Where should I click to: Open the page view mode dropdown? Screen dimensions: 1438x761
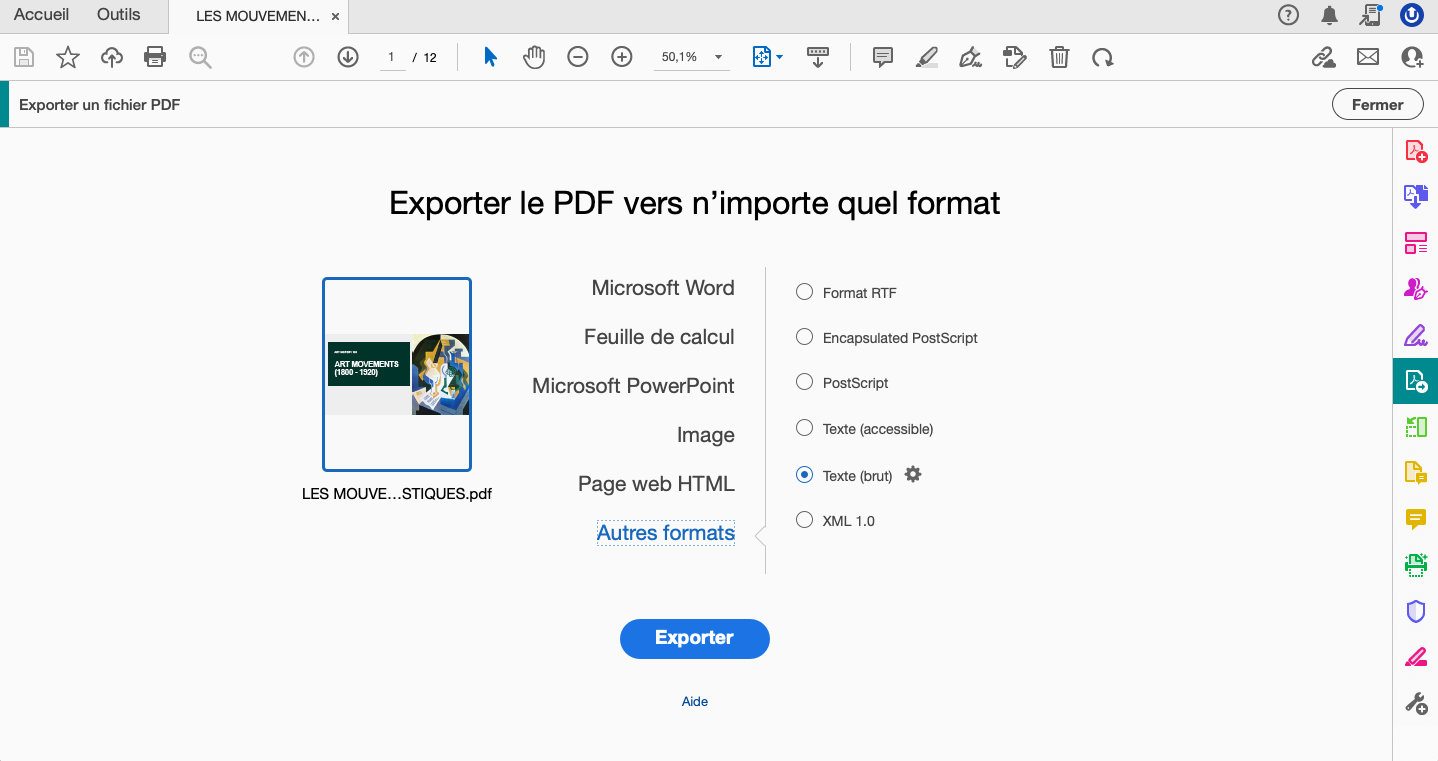point(767,57)
